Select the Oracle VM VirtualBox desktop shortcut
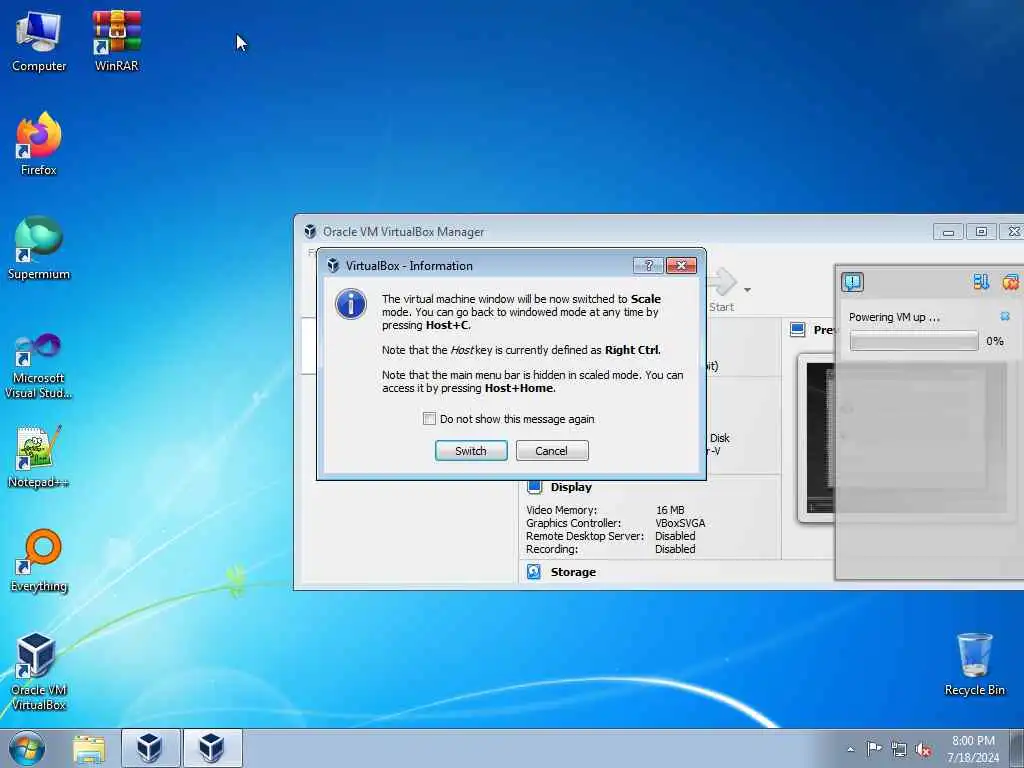 point(39,671)
